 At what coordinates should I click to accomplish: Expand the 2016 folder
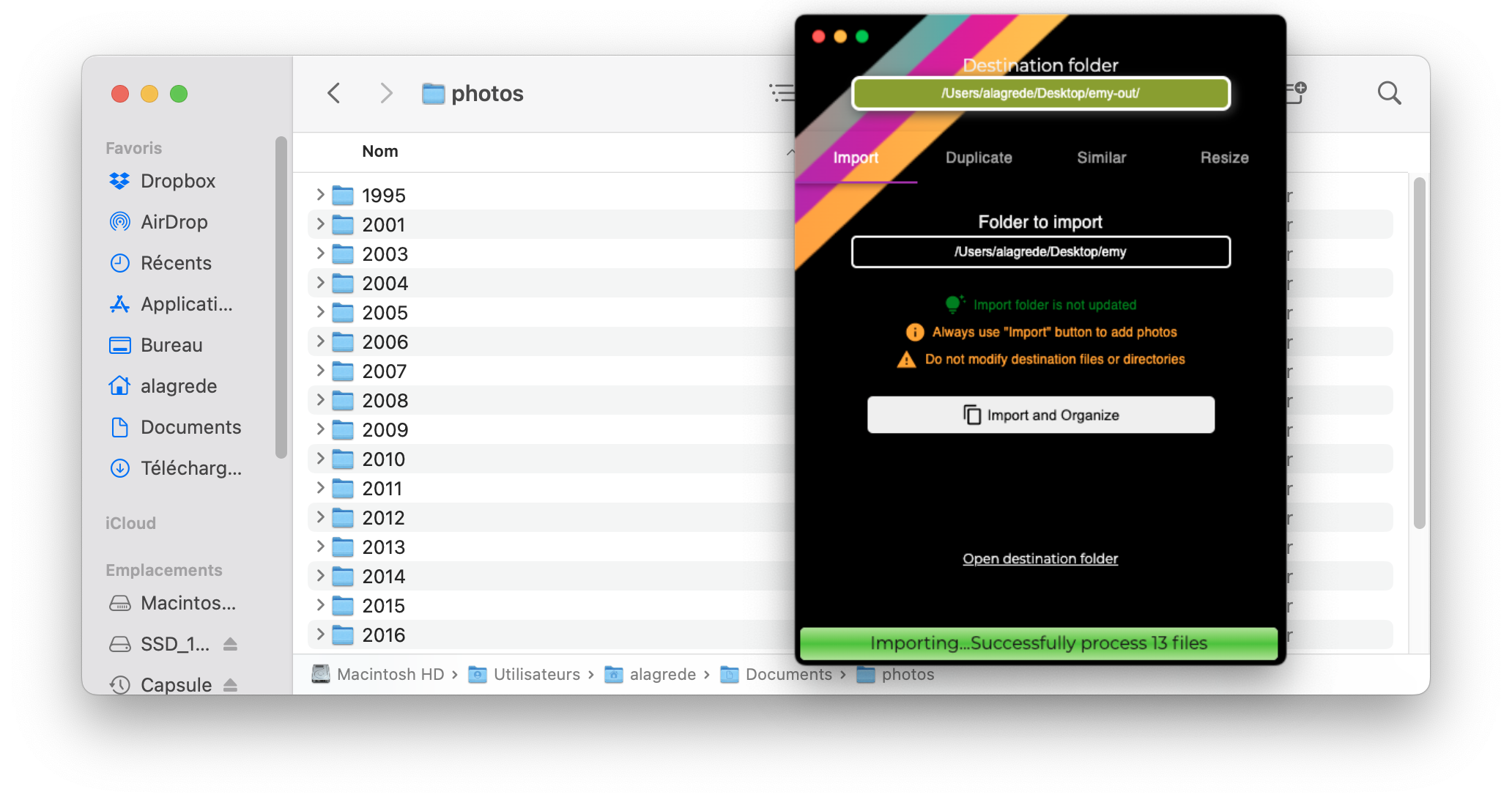pyautogui.click(x=320, y=634)
